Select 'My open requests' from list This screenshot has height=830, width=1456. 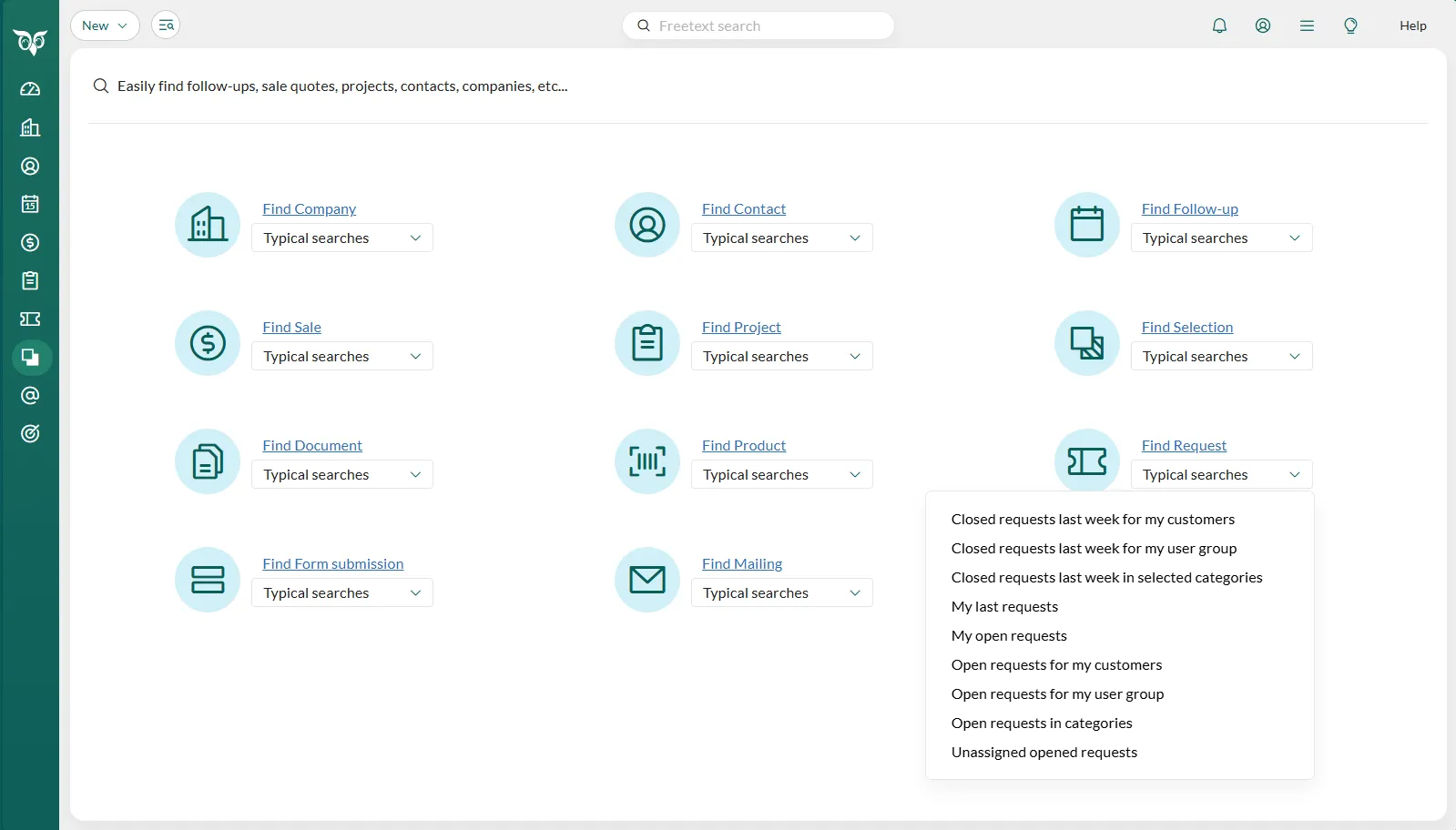1009,635
